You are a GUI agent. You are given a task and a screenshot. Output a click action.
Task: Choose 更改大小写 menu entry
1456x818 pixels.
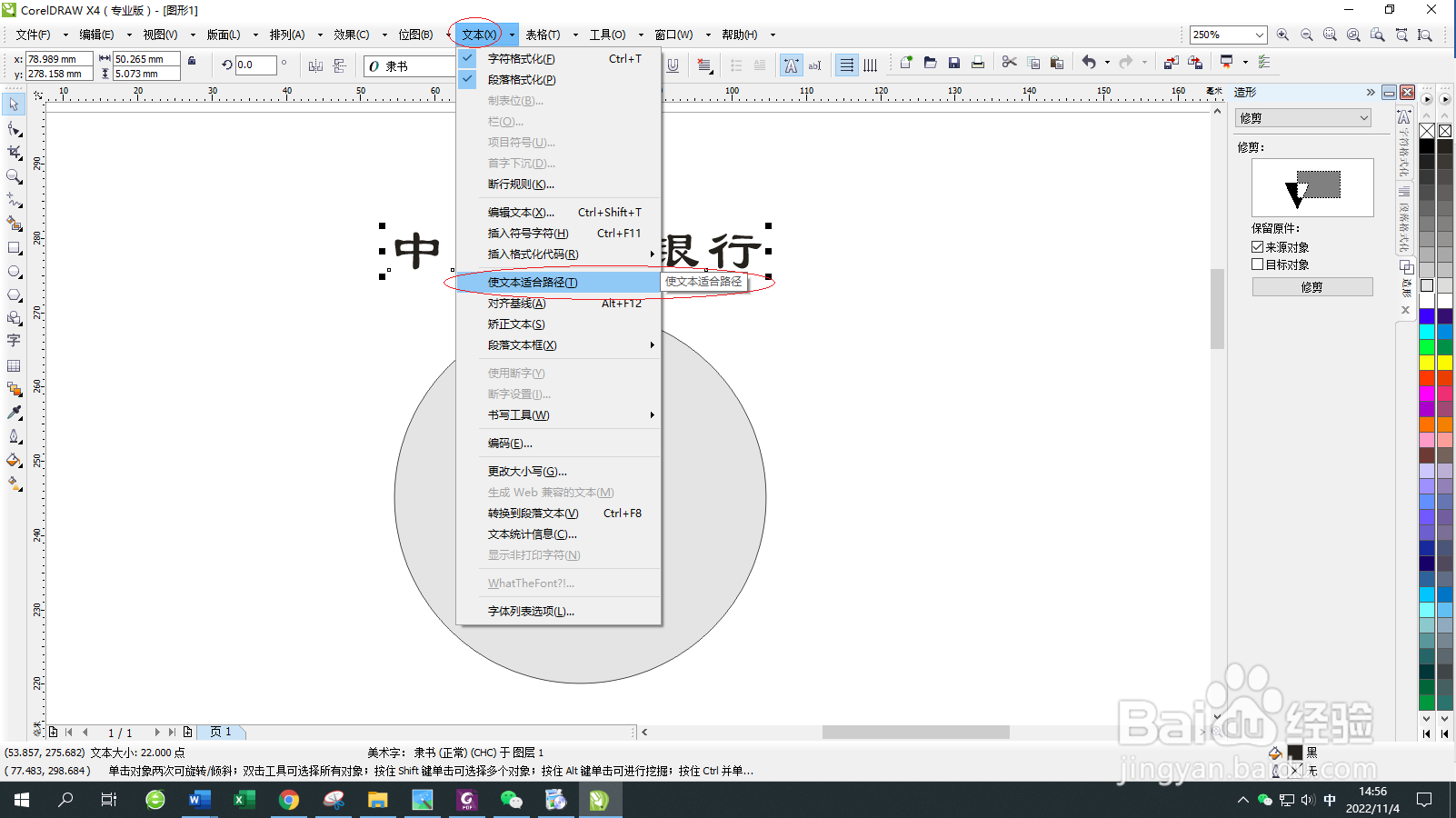point(558,472)
